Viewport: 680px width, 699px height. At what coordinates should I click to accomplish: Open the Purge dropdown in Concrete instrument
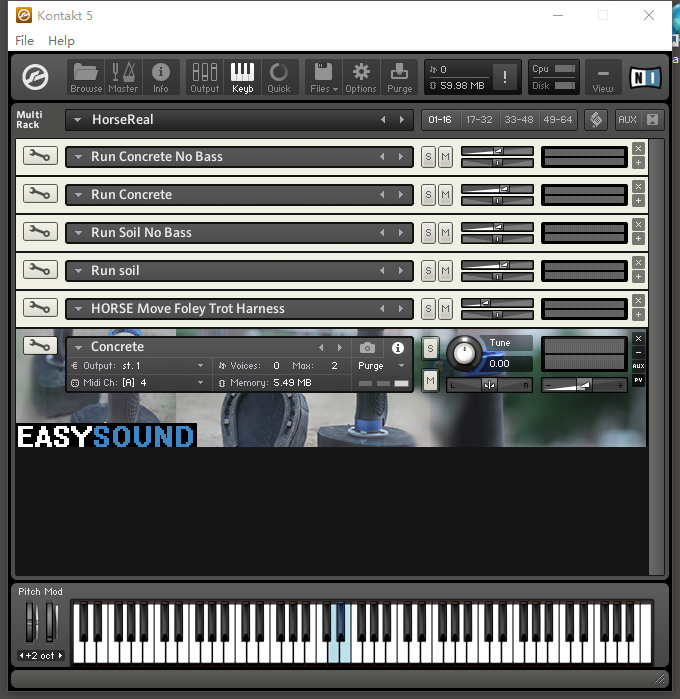382,366
